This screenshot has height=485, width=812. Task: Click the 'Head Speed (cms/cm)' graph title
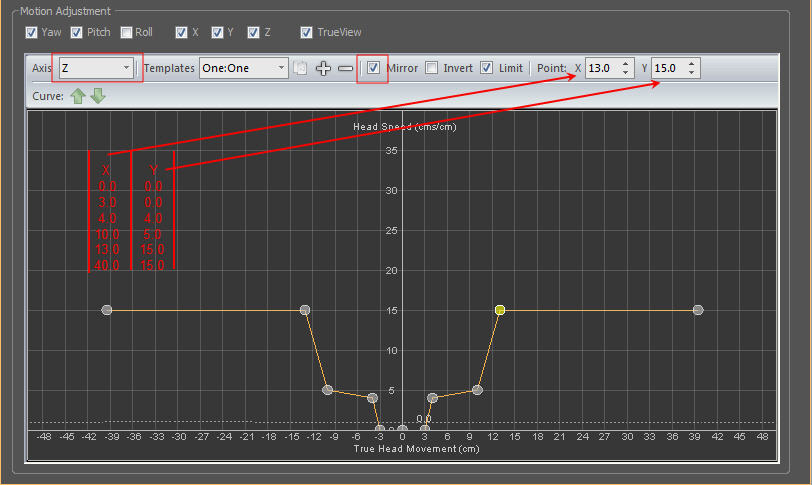(x=404, y=126)
